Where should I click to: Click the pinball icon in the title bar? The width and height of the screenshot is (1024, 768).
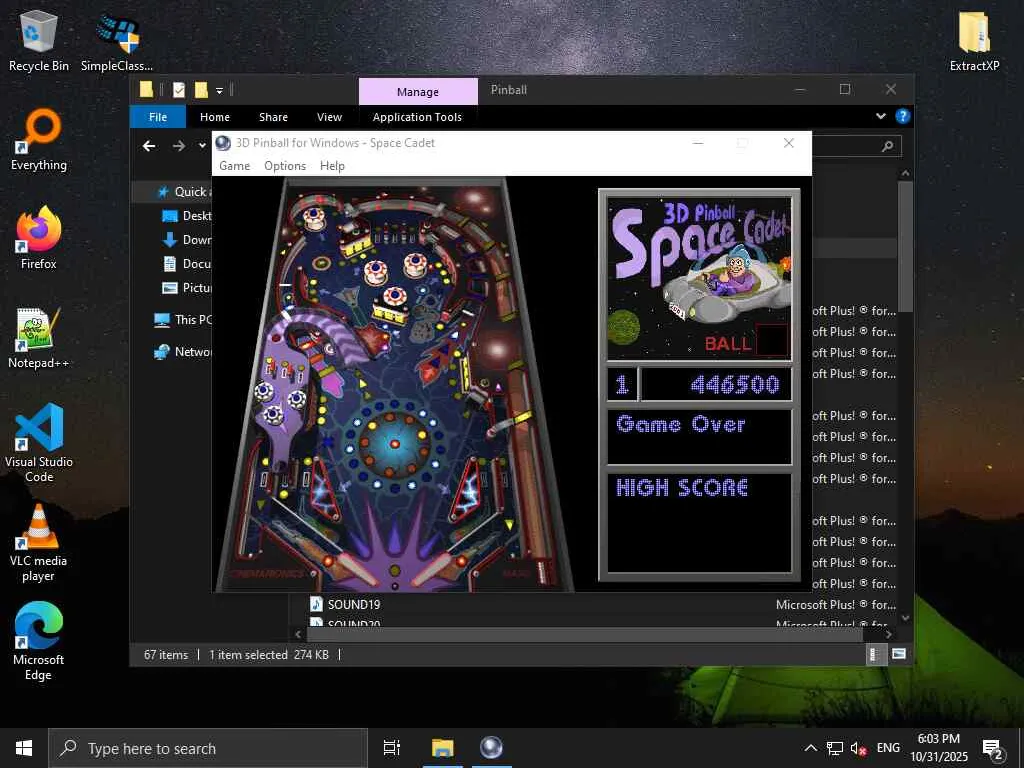point(223,143)
